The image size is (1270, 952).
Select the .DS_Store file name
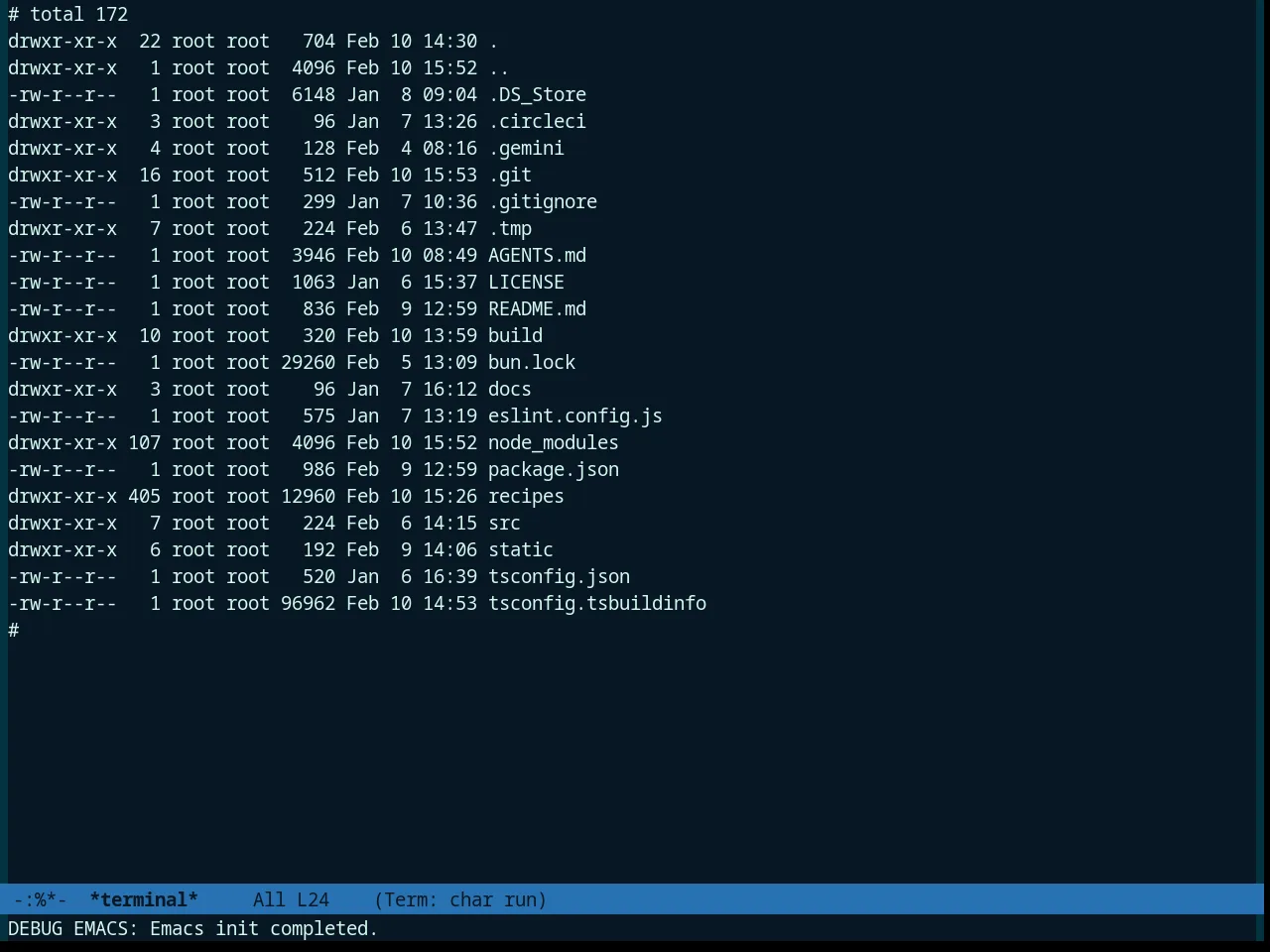537,94
